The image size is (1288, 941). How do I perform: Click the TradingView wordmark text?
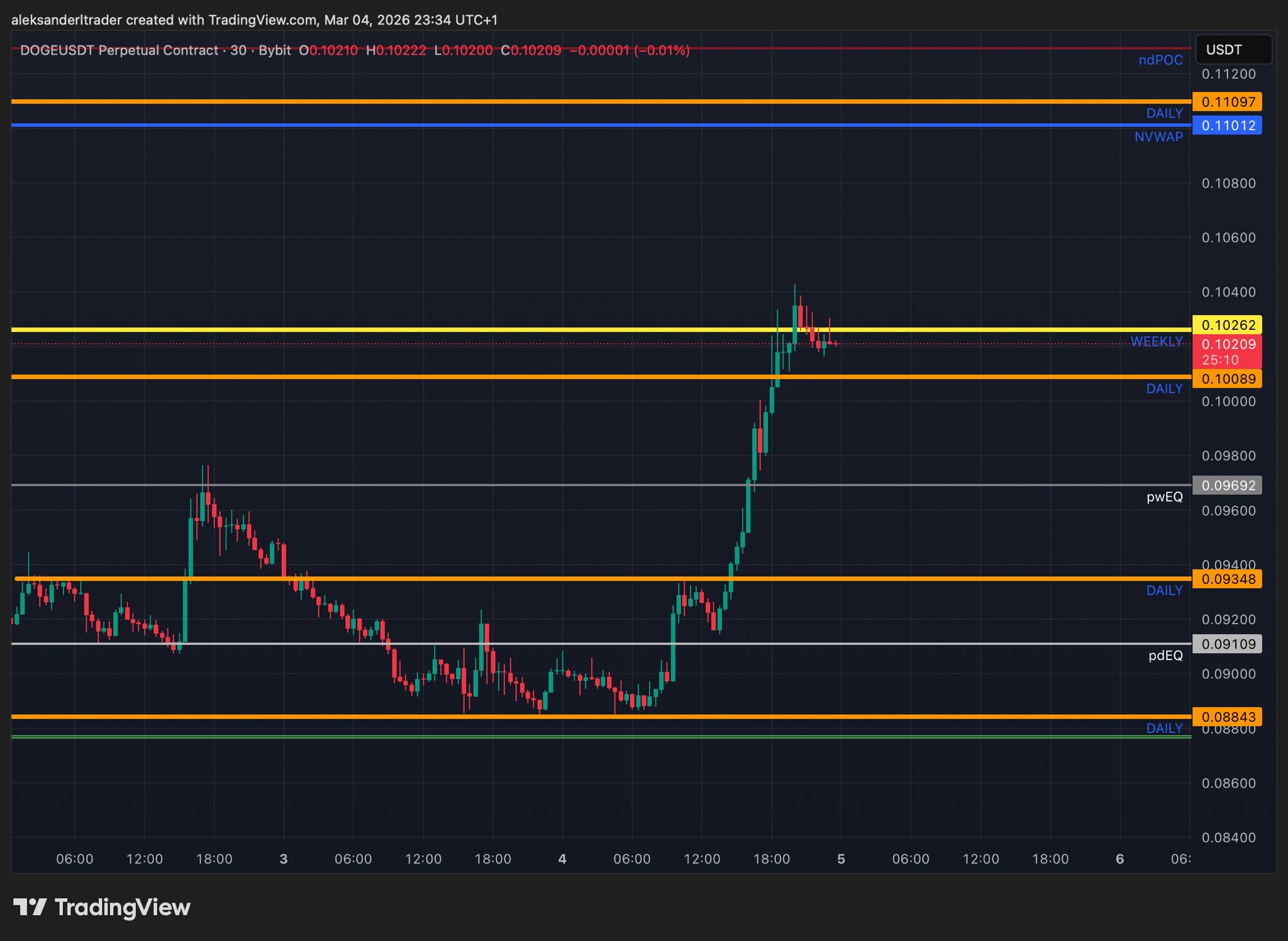[122, 907]
